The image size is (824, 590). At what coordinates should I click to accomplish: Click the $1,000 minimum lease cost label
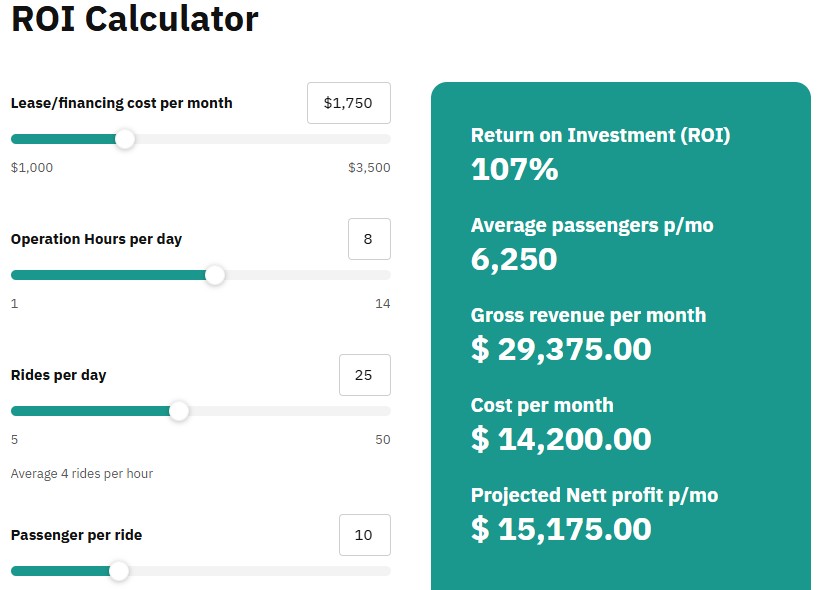(x=32, y=168)
